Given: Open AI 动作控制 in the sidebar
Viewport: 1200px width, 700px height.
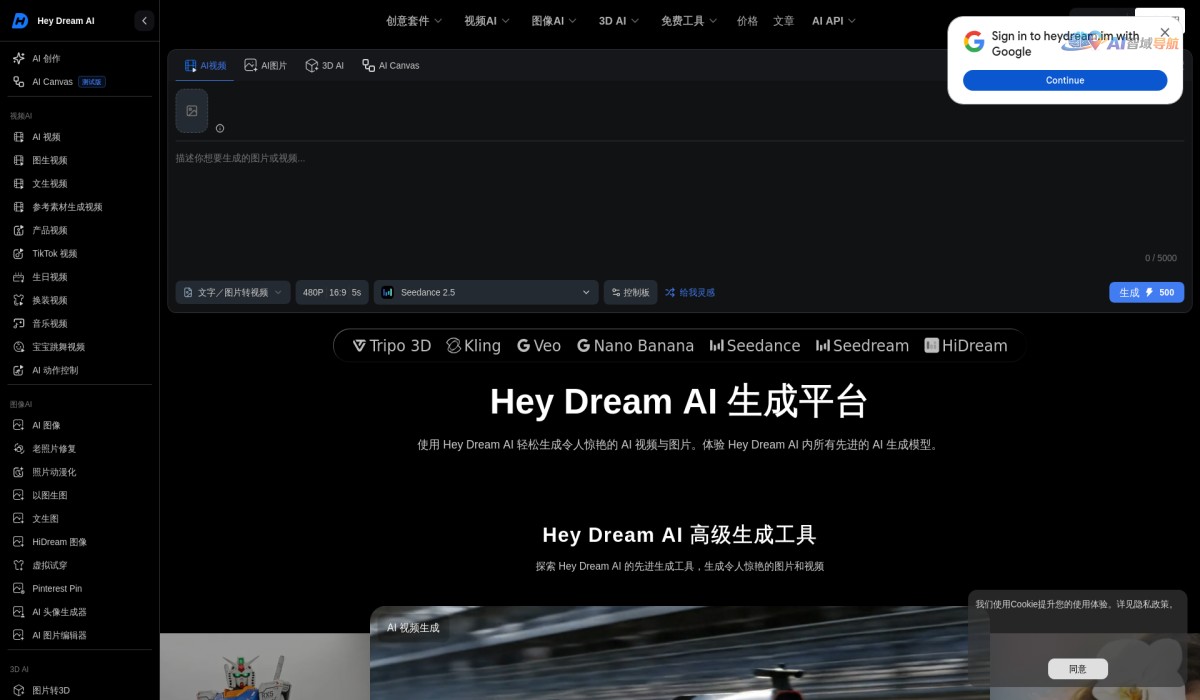Looking at the screenshot, I should (x=80, y=370).
